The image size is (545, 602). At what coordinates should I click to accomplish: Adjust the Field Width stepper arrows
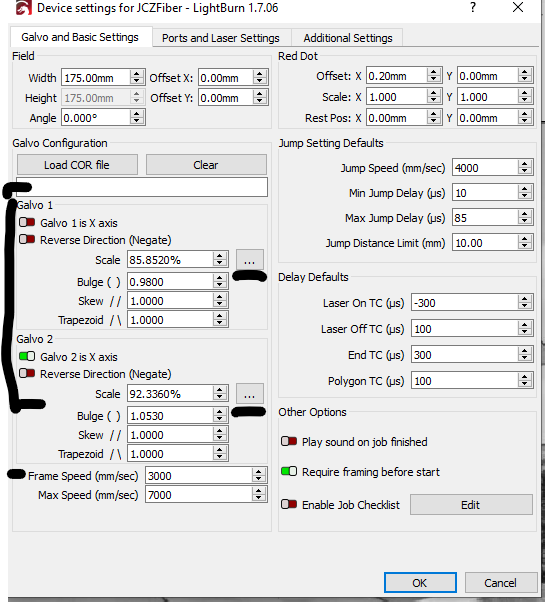137,78
